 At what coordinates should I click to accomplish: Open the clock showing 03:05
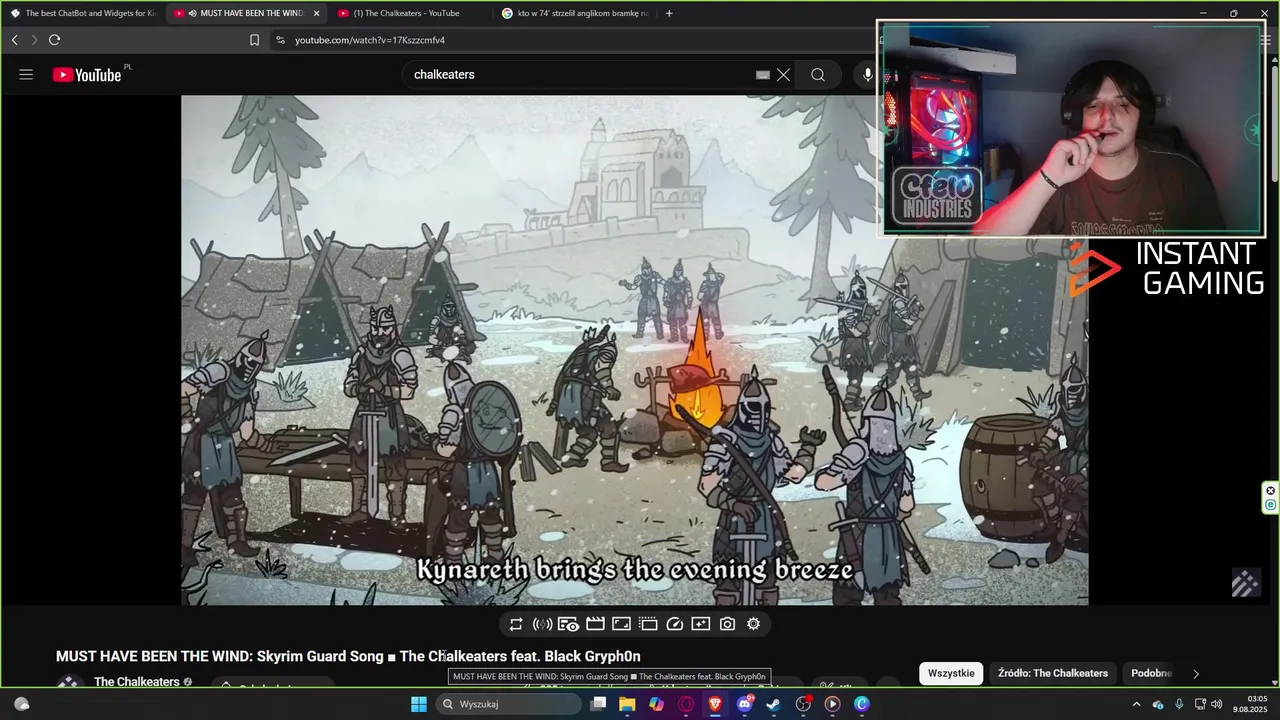[1250, 704]
